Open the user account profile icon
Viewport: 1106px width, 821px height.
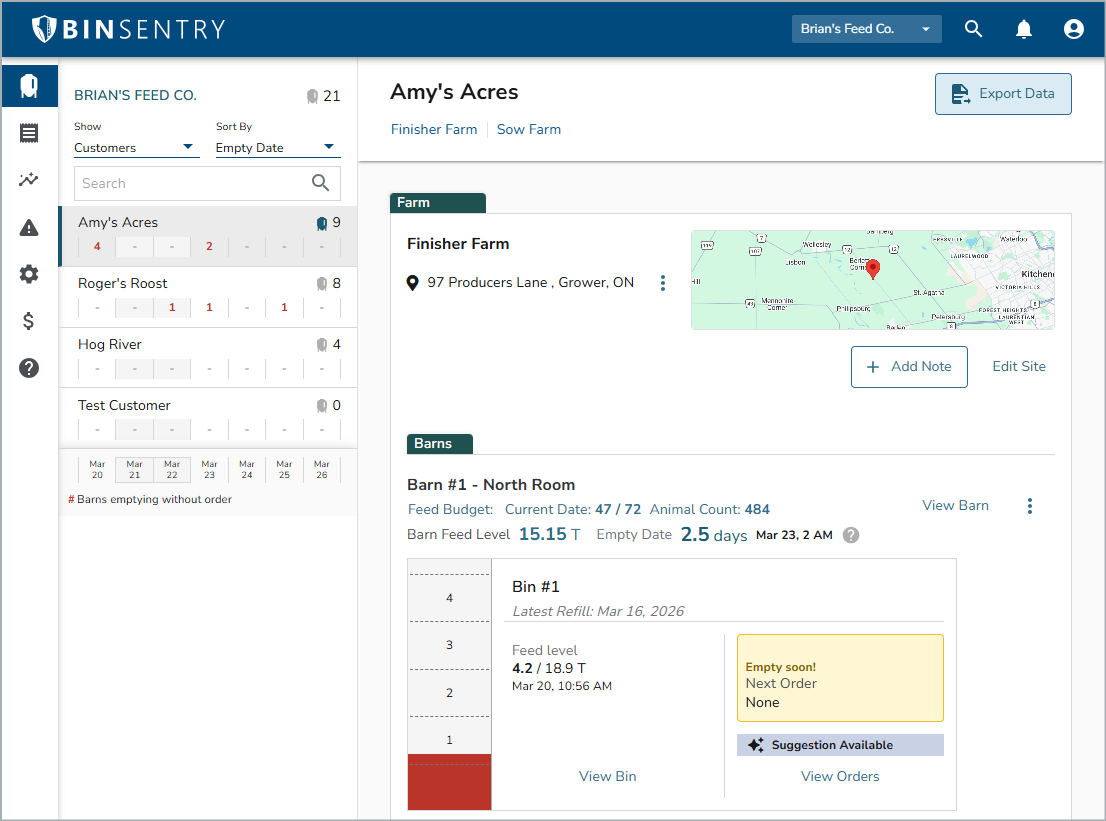(1073, 29)
